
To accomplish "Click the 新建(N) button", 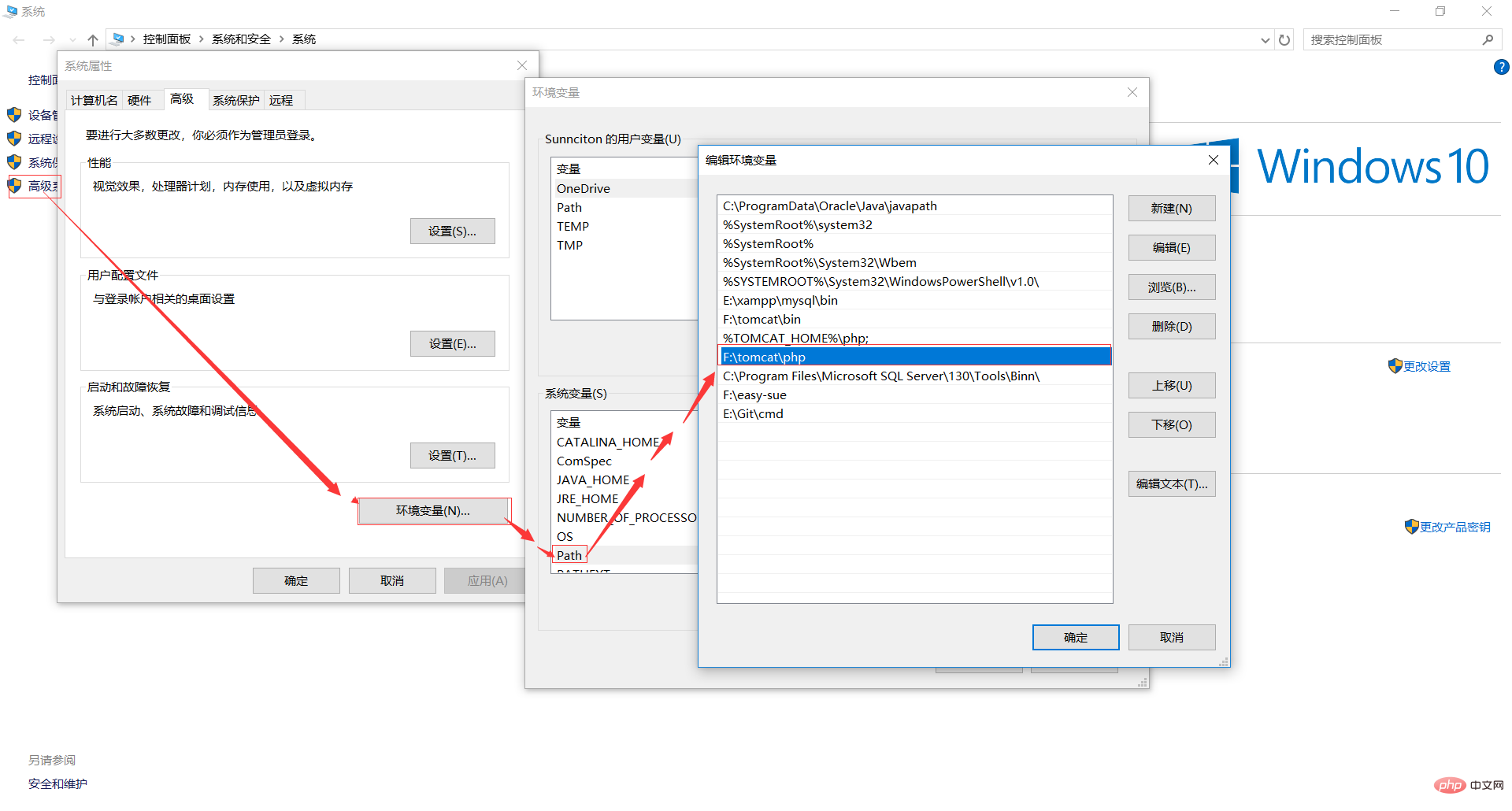I will 1172,209.
